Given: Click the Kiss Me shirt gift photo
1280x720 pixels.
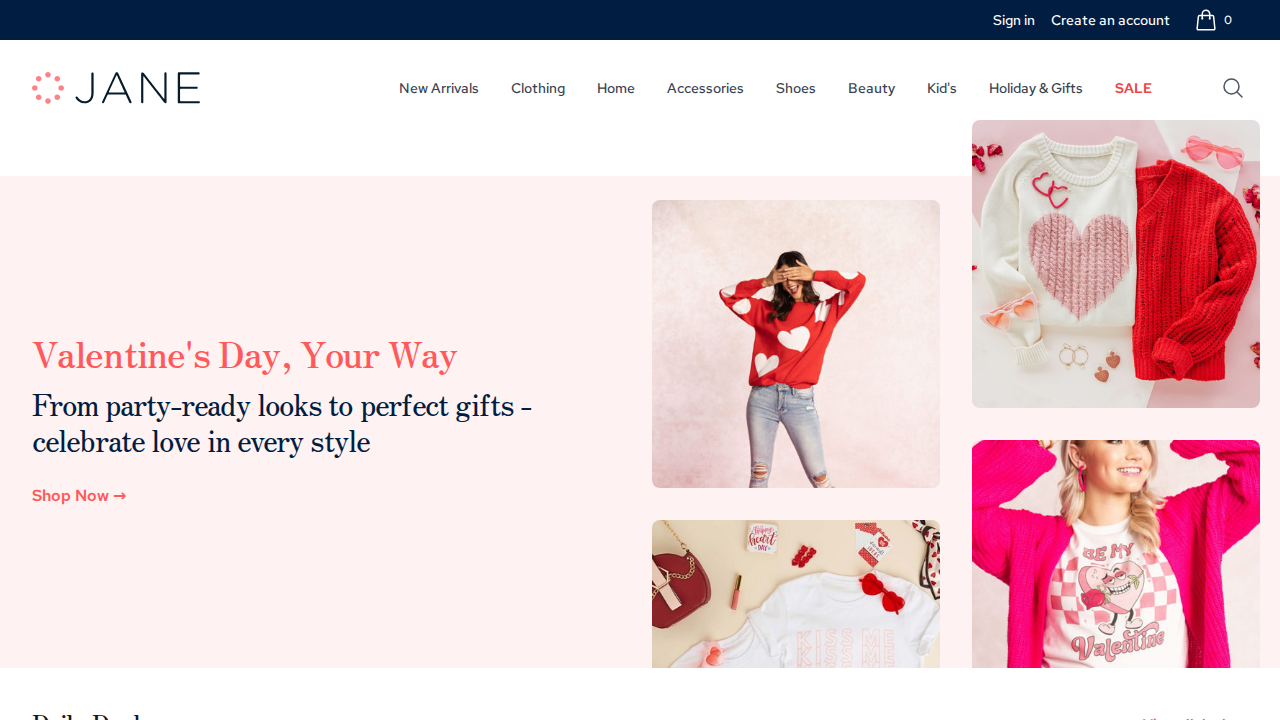Looking at the screenshot, I should pyautogui.click(x=795, y=594).
